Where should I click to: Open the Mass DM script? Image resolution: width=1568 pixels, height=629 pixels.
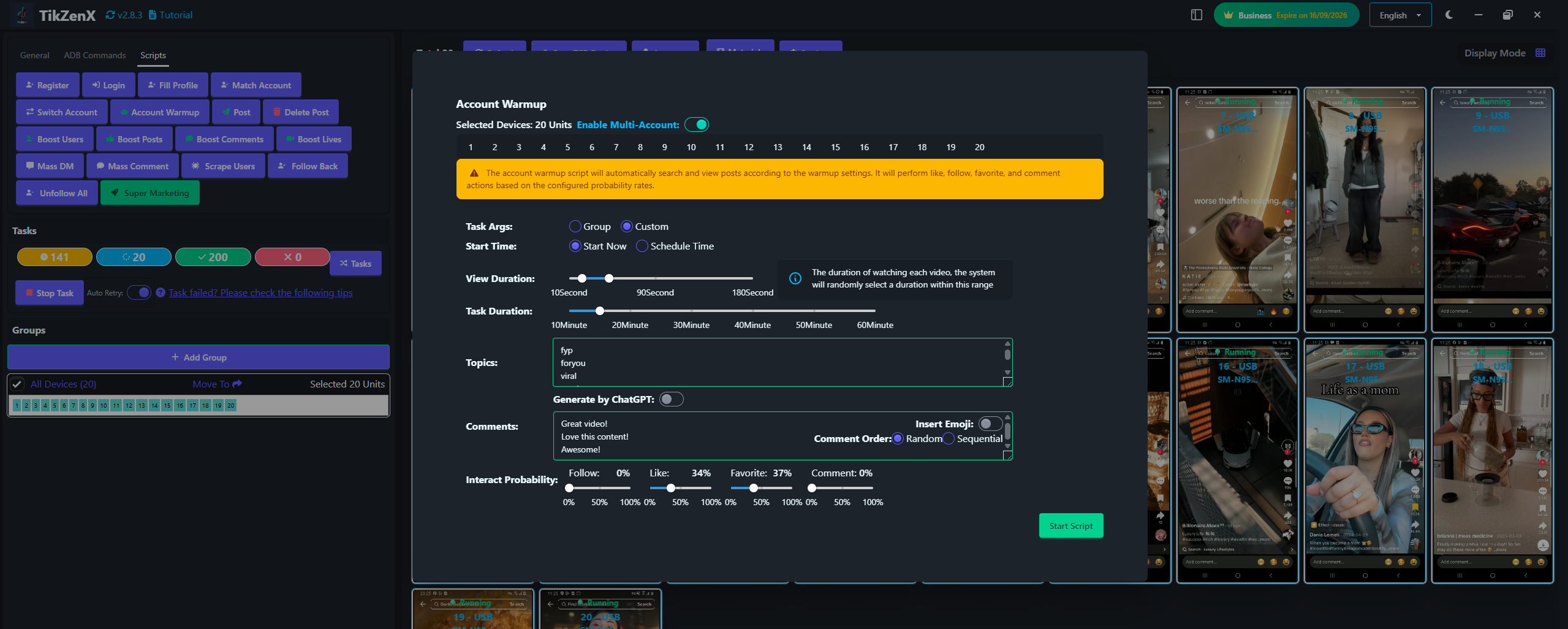click(x=50, y=166)
